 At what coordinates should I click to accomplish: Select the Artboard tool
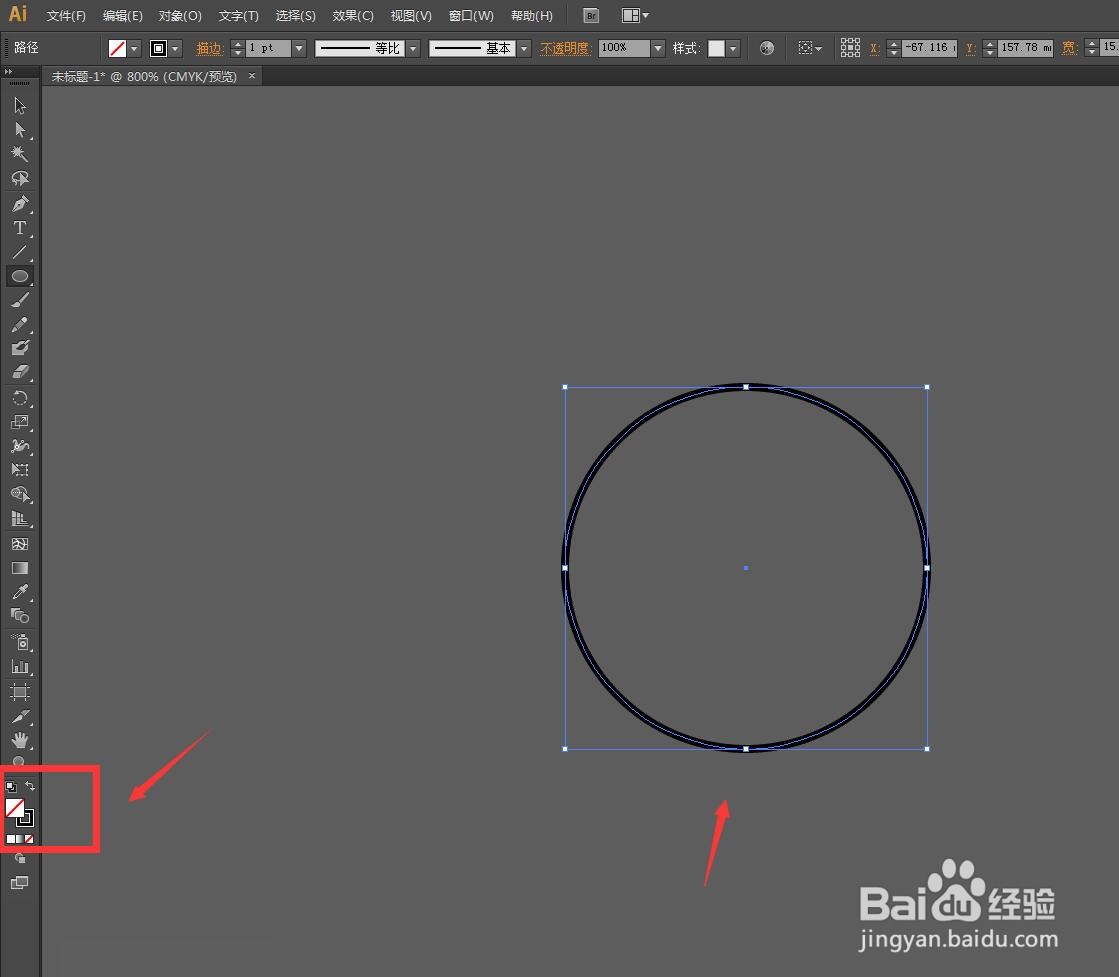click(x=20, y=692)
